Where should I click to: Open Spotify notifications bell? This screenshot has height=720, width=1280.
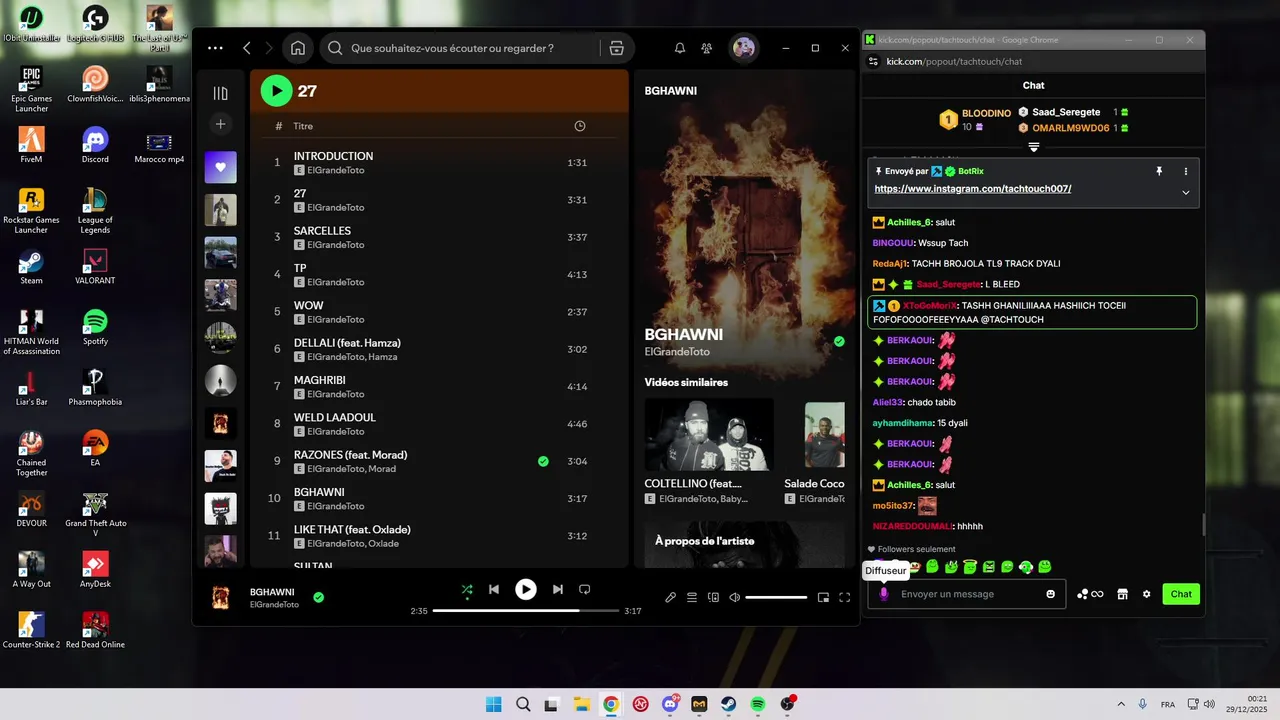click(680, 48)
